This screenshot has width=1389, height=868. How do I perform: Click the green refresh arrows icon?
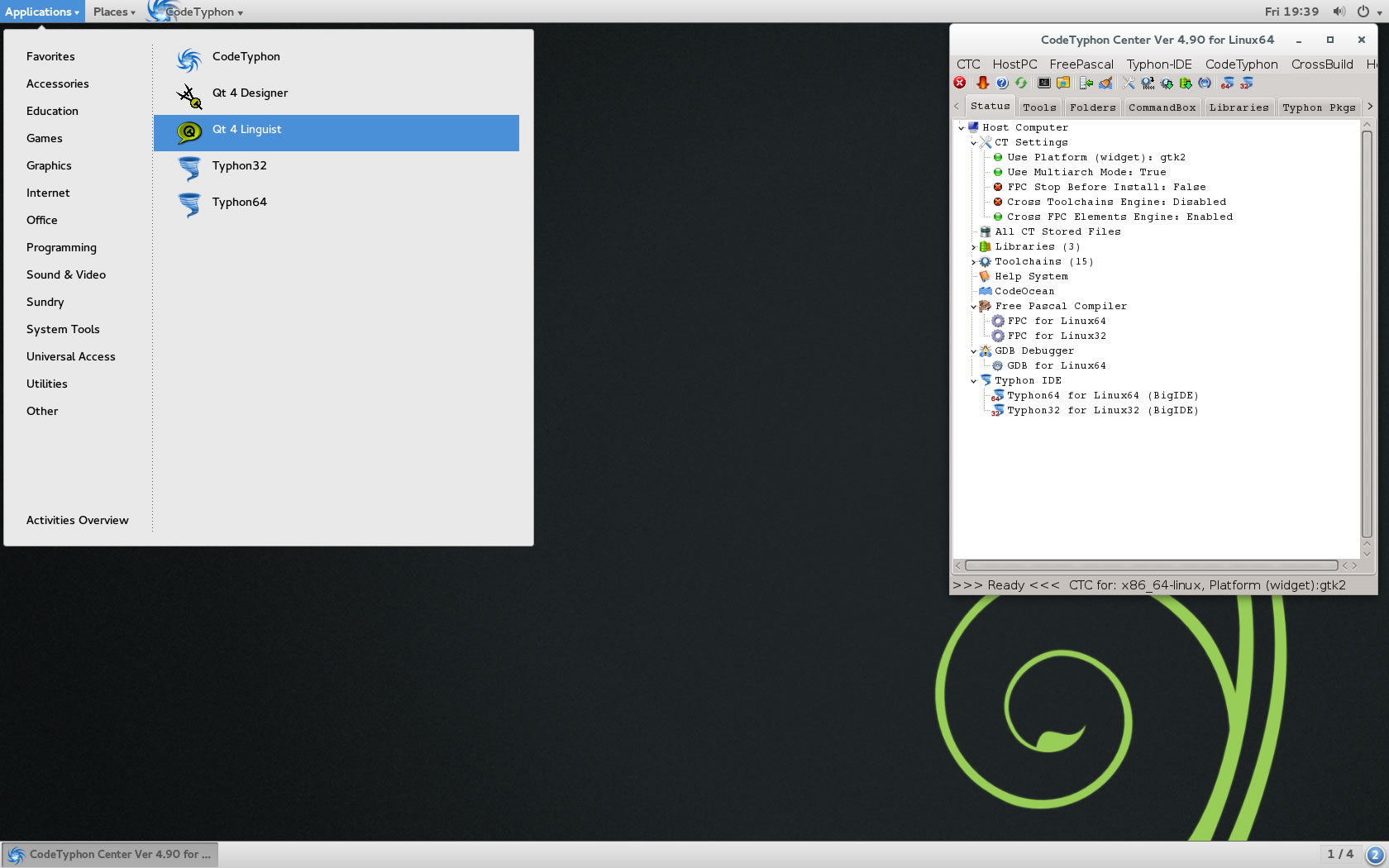pyautogui.click(x=1022, y=83)
